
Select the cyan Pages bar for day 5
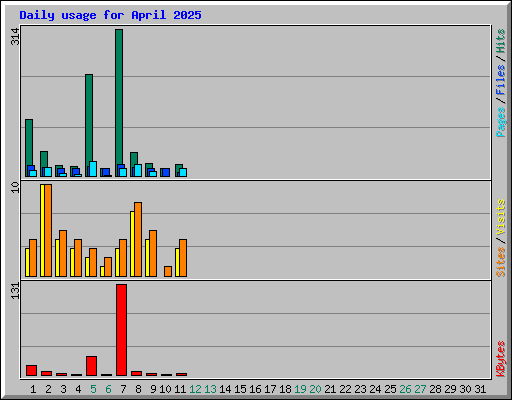(x=93, y=169)
